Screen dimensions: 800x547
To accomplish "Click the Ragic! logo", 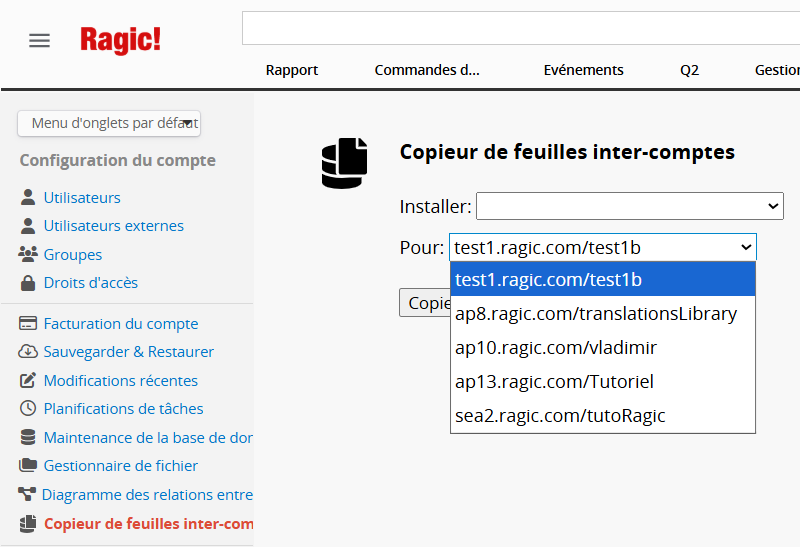I will 120,40.
